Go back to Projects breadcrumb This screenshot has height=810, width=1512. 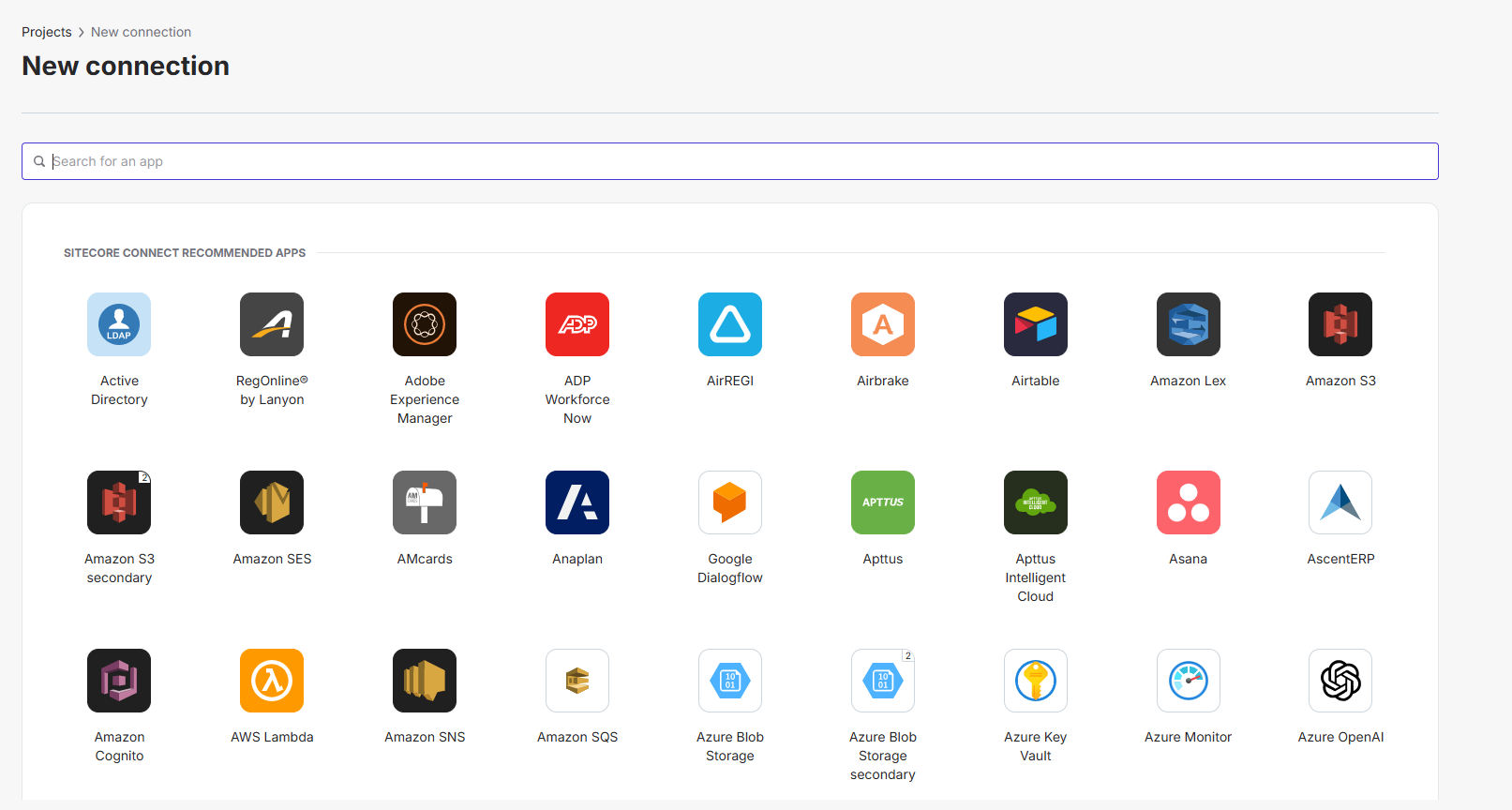pyautogui.click(x=47, y=32)
